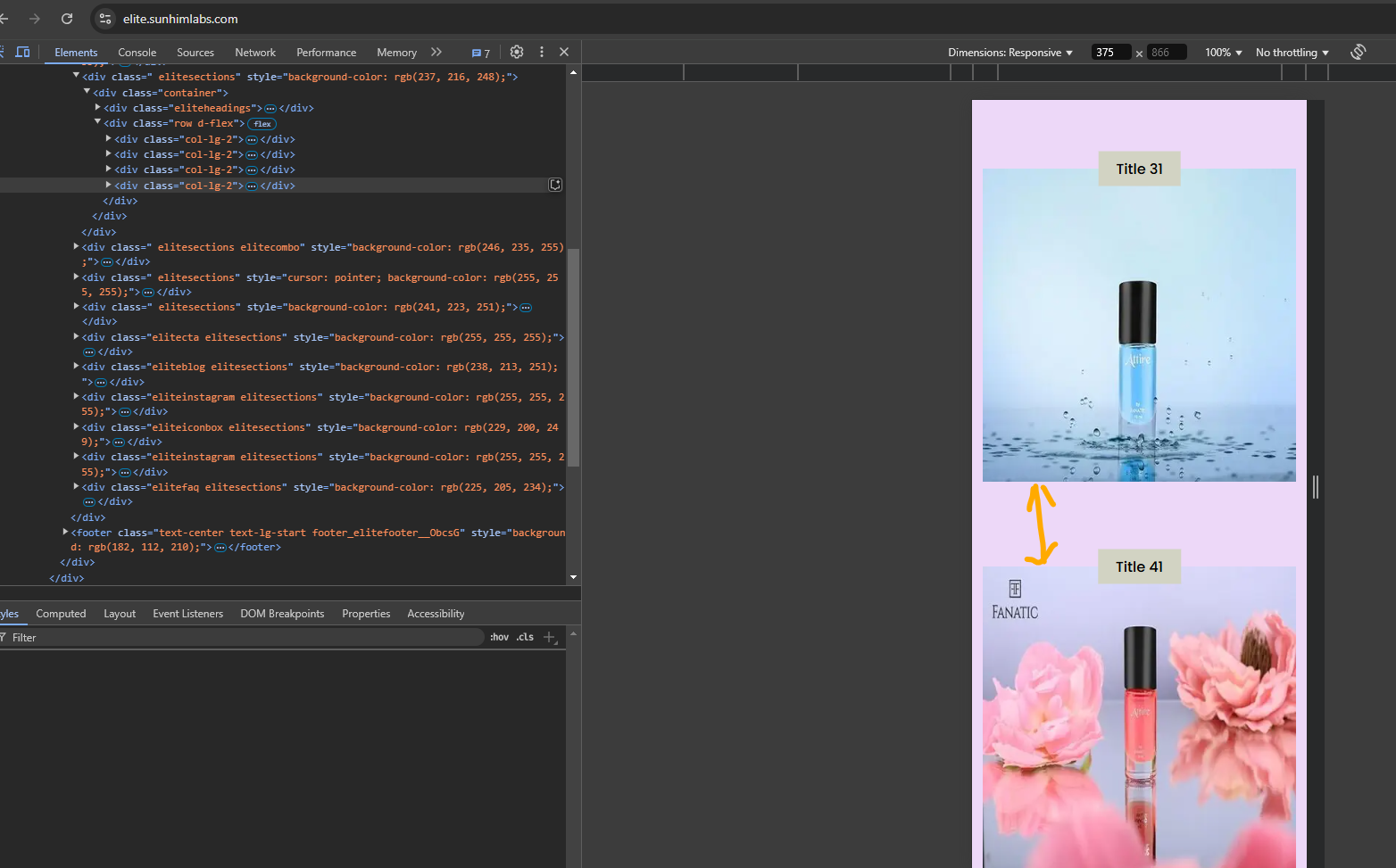Expand ellipsis of elitecta div
Image resolution: width=1396 pixels, height=868 pixels.
tap(89, 352)
